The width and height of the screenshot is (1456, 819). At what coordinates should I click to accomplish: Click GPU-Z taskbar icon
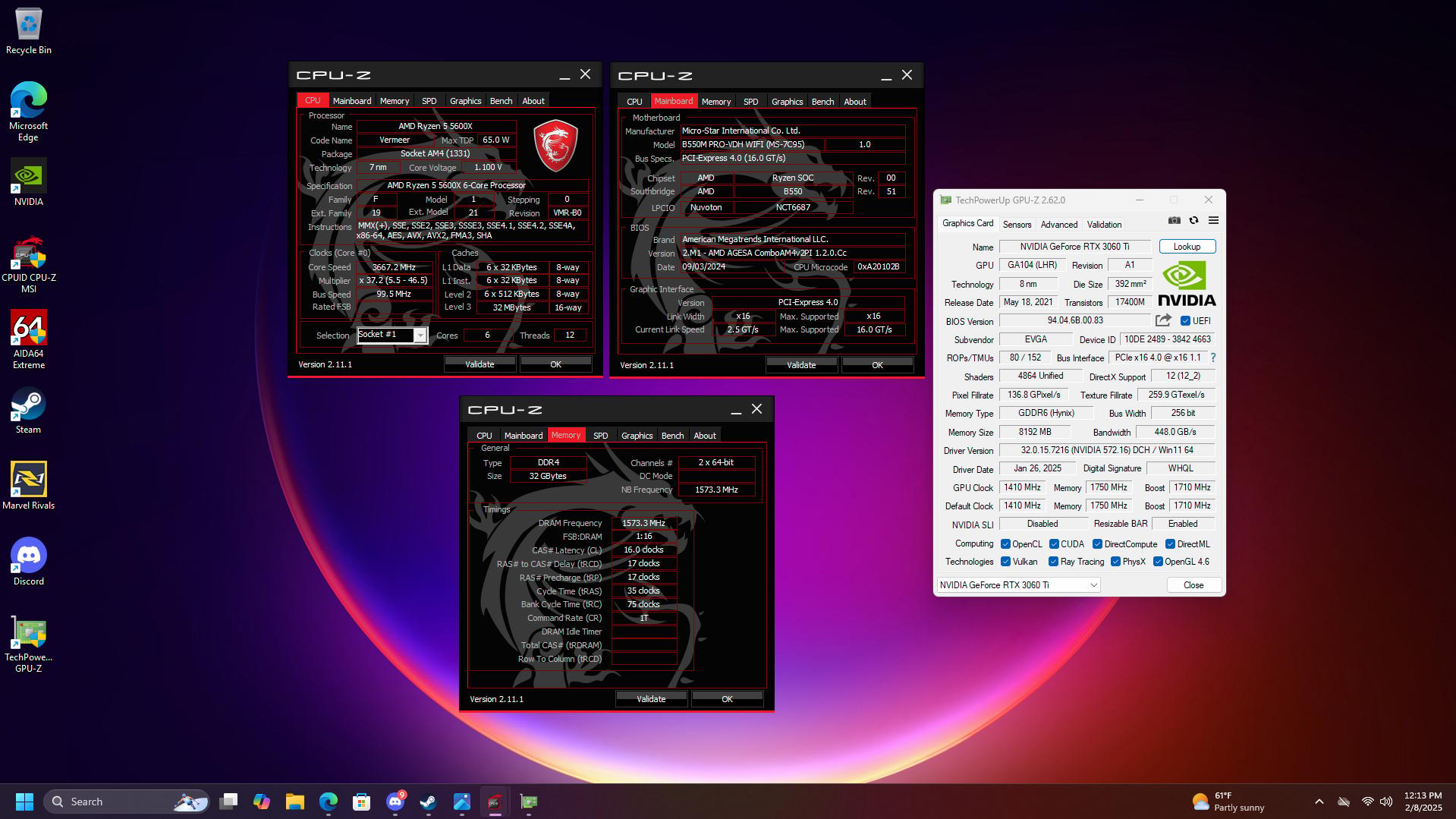click(x=529, y=802)
